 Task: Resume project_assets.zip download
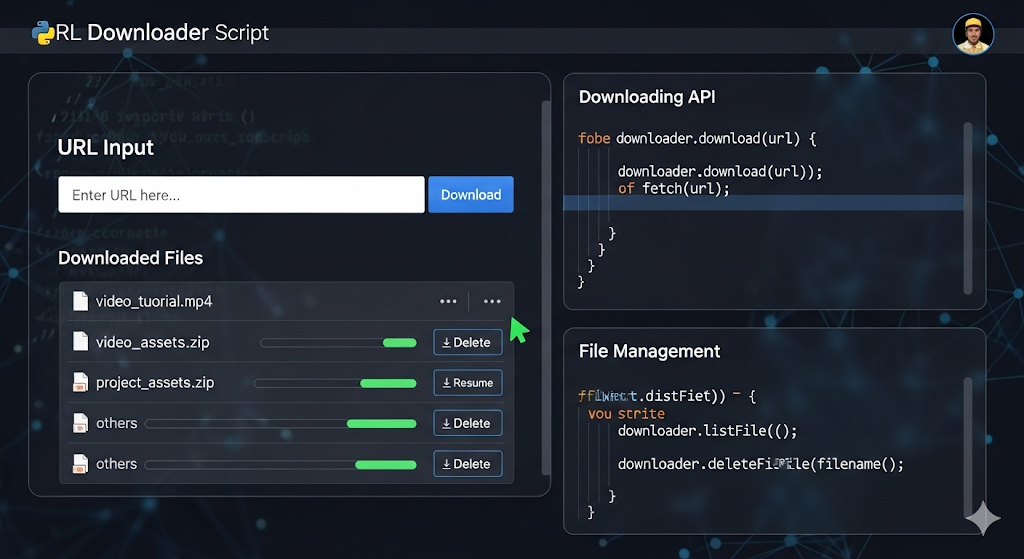[468, 383]
